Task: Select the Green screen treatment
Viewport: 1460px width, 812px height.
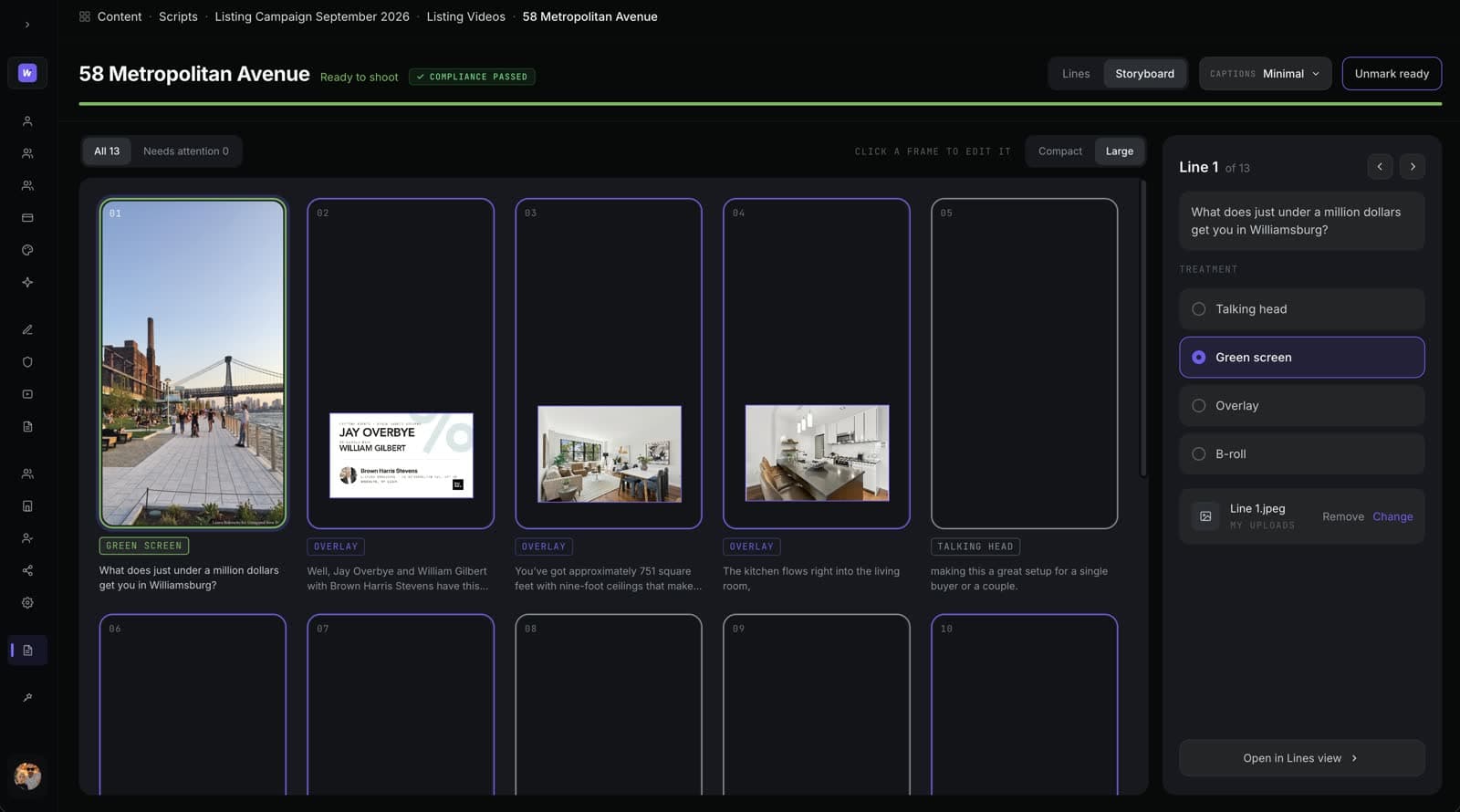Action: pos(1301,358)
